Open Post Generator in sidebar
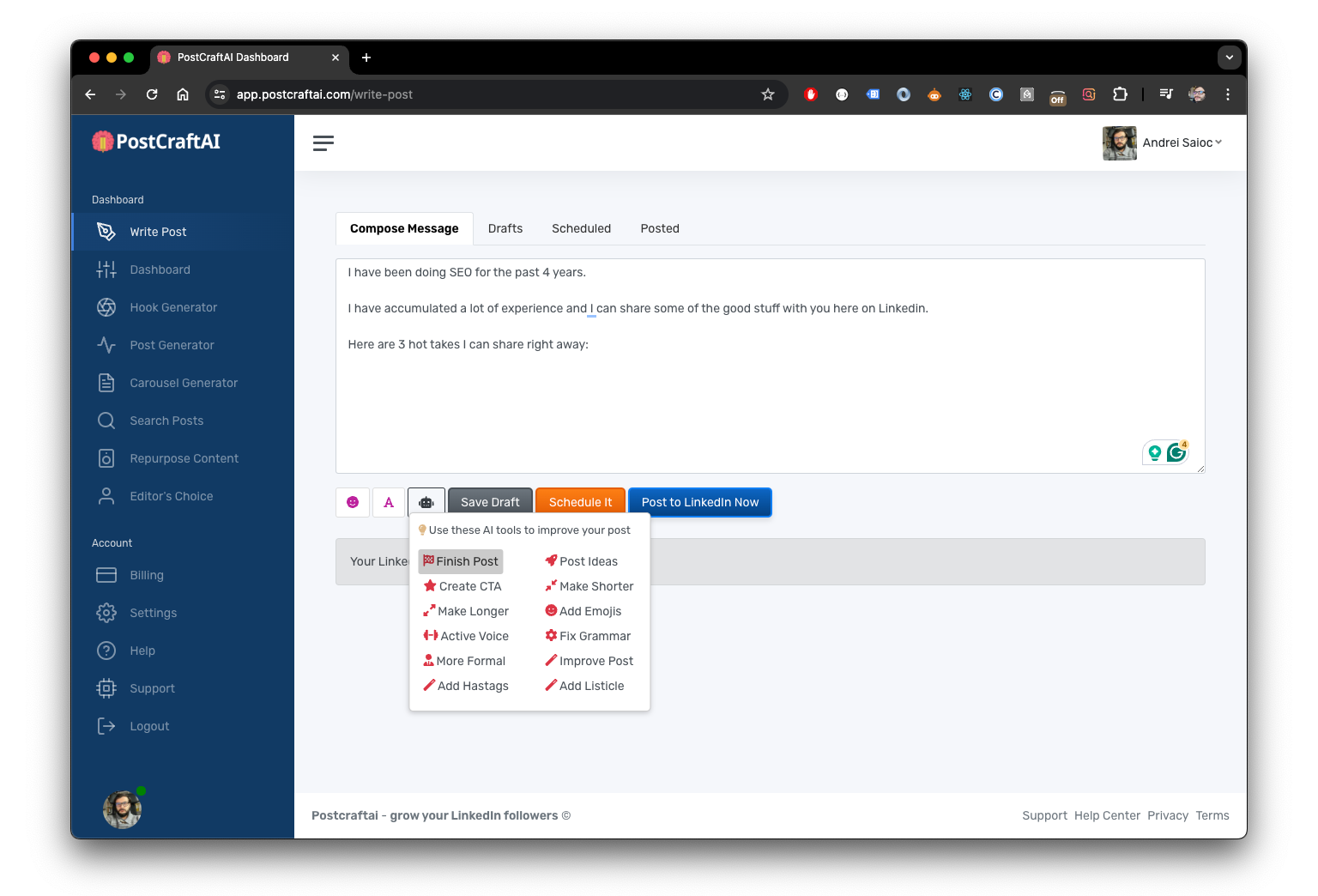Screen dimensions: 1318x896 [x=183, y=345]
